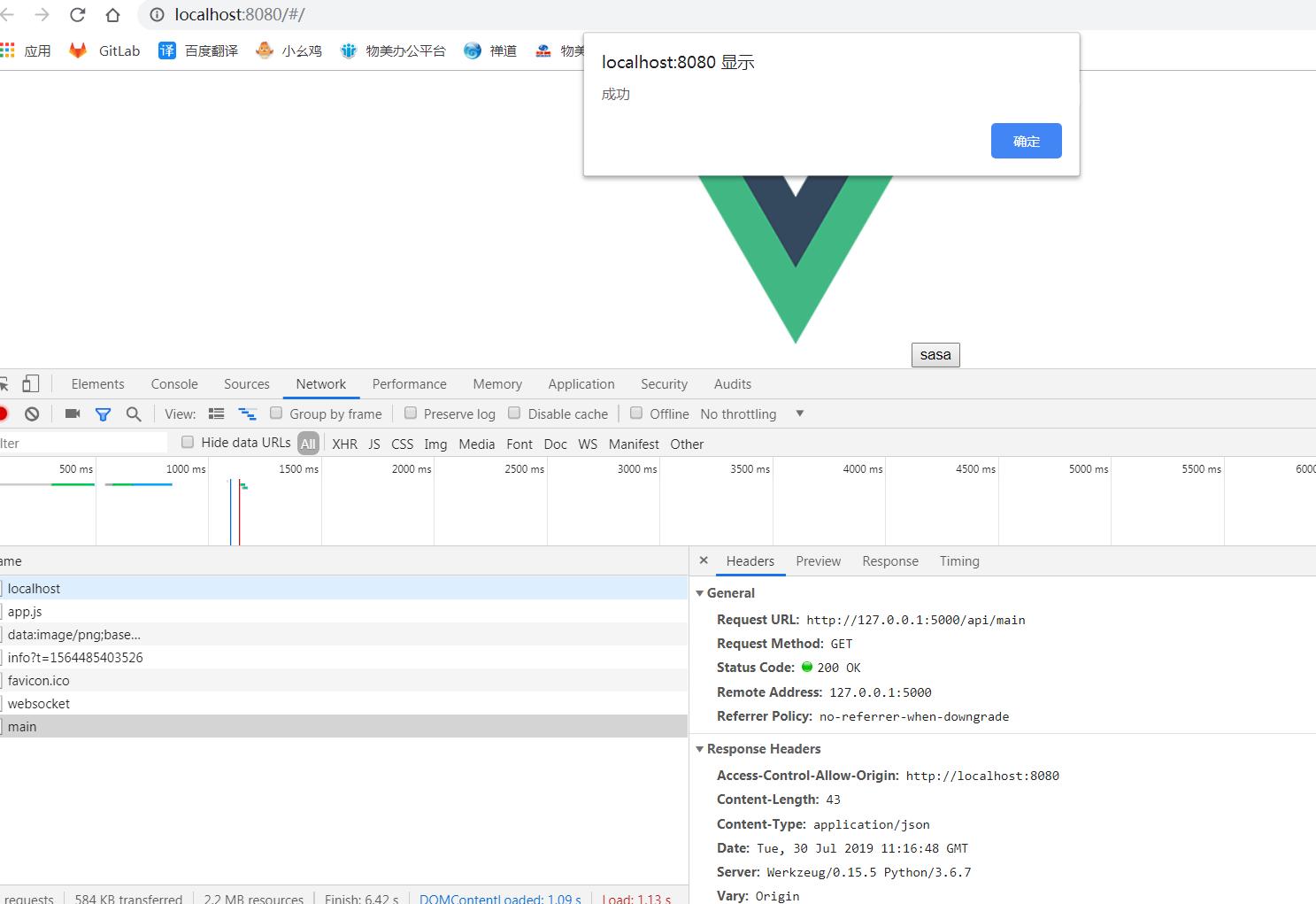The height and width of the screenshot is (904, 1316).
Task: Show the request Preview tab
Action: click(819, 561)
